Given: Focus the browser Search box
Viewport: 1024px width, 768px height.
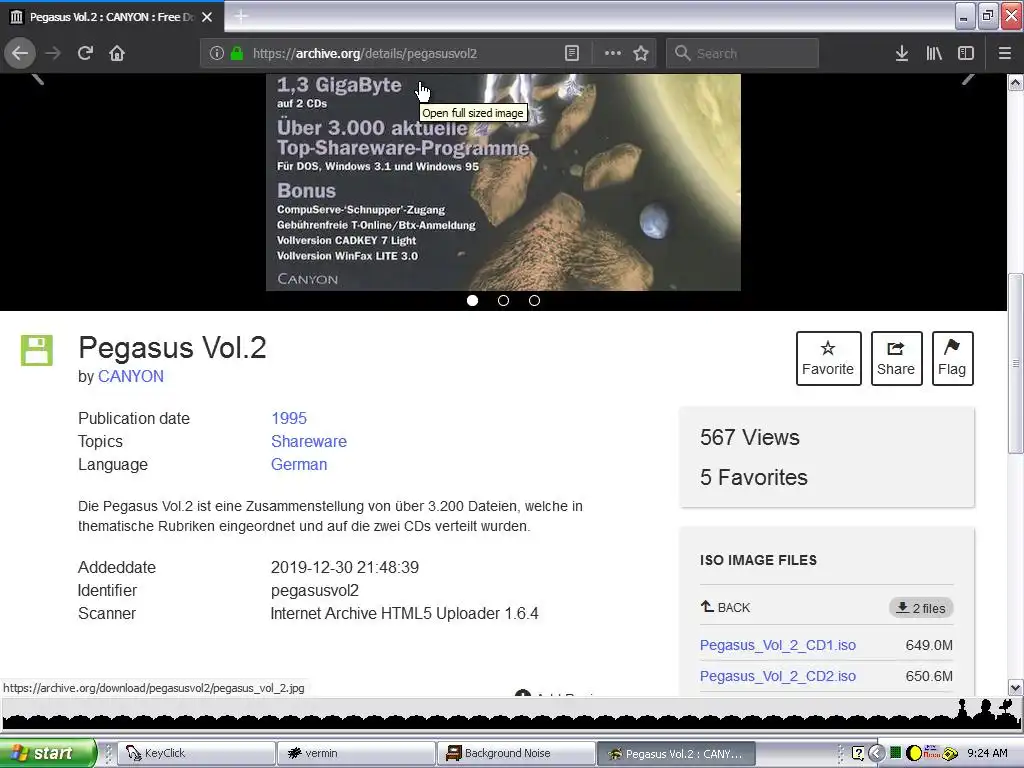Looking at the screenshot, I should coord(742,53).
